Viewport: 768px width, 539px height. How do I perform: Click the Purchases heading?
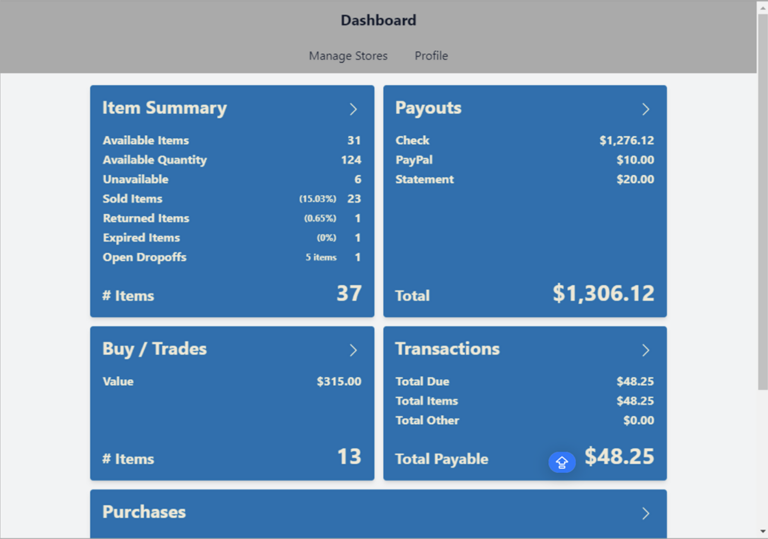coord(144,512)
